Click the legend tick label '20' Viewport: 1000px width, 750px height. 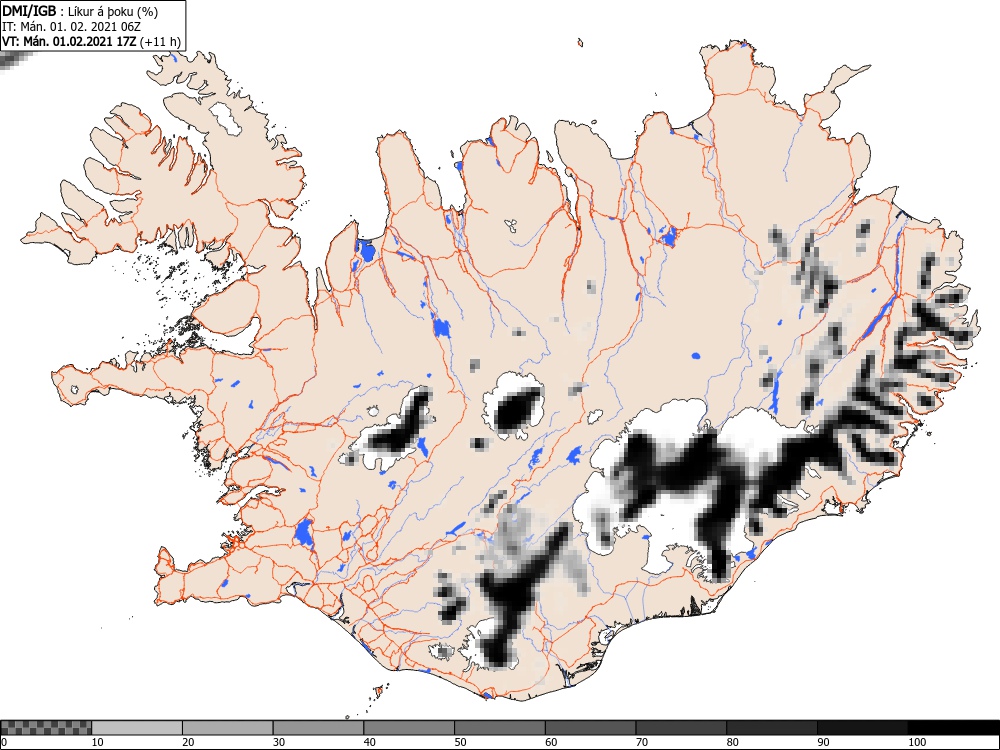coord(188,742)
